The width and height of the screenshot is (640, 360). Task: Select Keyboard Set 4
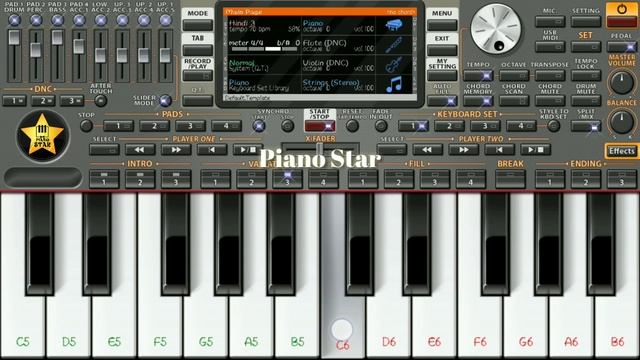tap(521, 126)
